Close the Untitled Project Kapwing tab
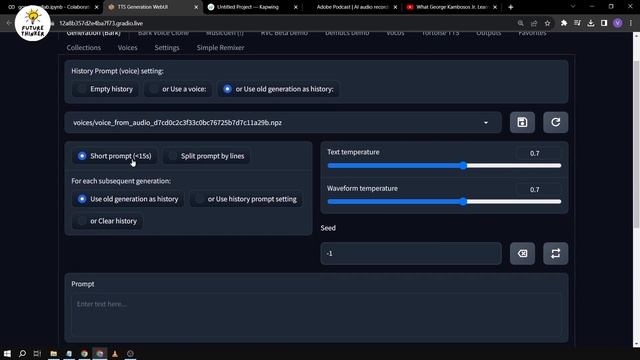This screenshot has width=640, height=360. (296, 7)
